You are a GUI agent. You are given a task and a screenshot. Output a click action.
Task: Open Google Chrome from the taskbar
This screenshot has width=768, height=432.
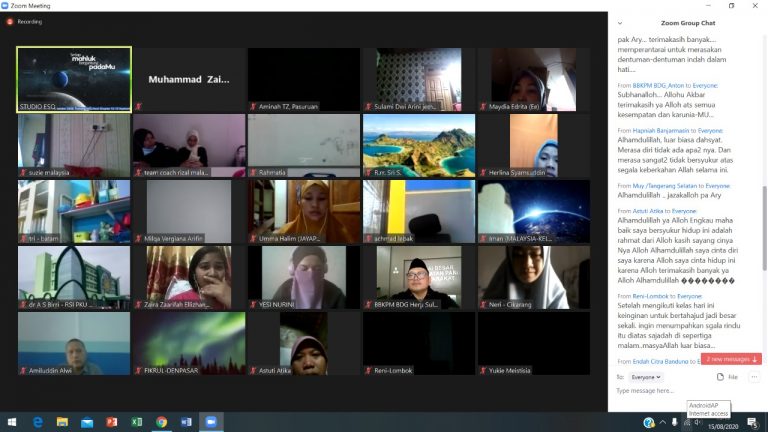(161, 422)
